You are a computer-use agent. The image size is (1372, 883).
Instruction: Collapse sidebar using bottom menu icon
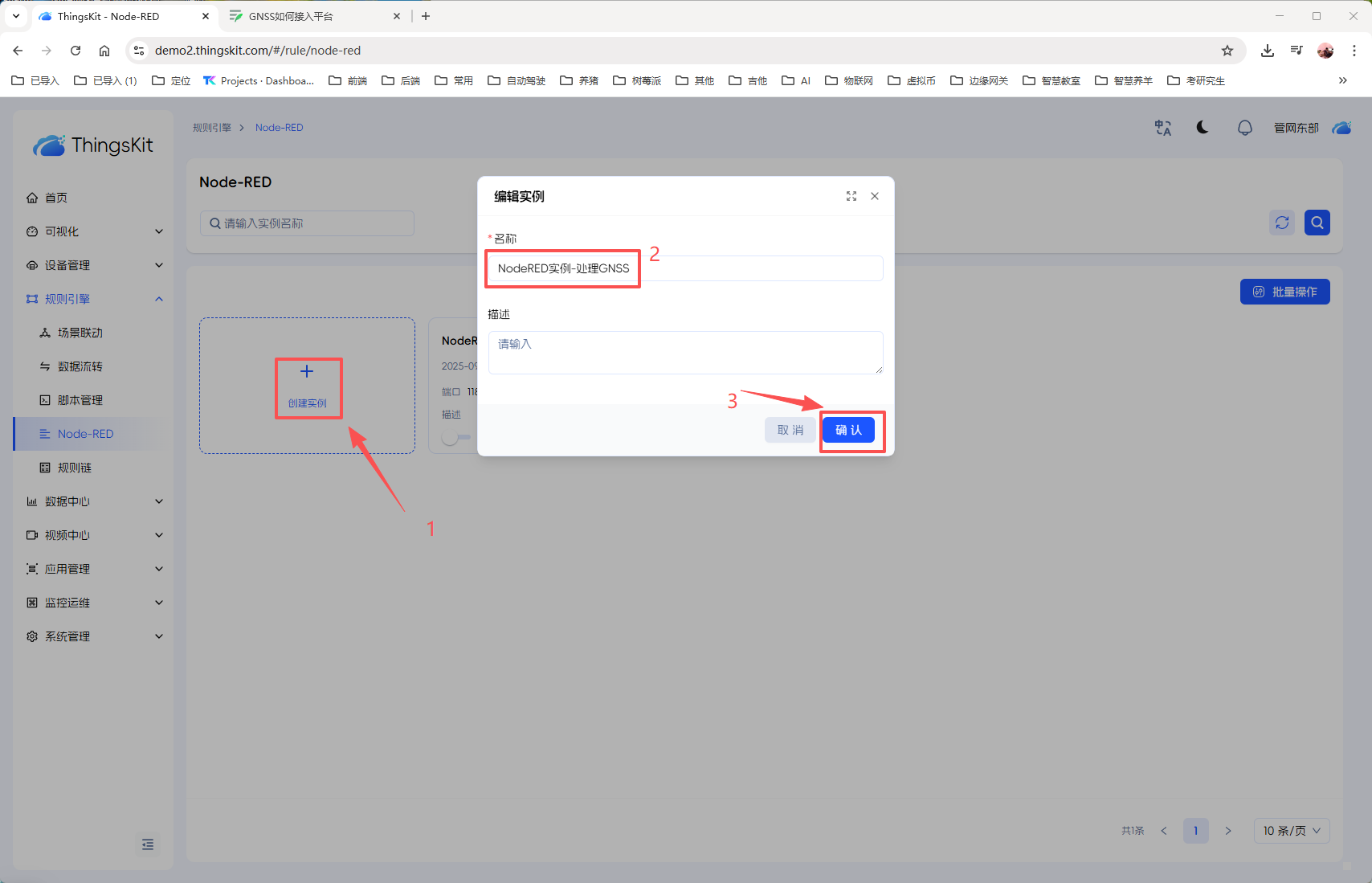click(x=148, y=844)
